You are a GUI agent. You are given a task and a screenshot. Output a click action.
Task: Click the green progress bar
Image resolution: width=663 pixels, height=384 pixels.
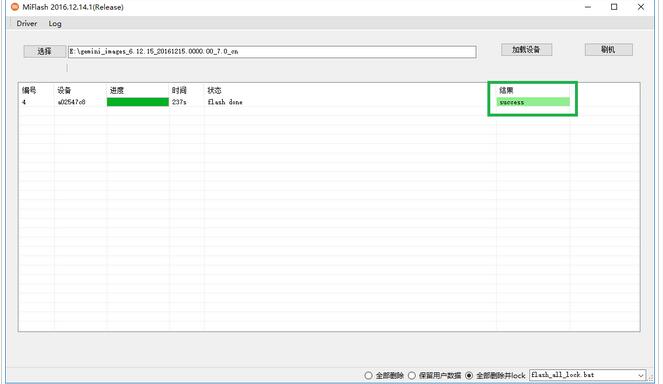click(137, 102)
